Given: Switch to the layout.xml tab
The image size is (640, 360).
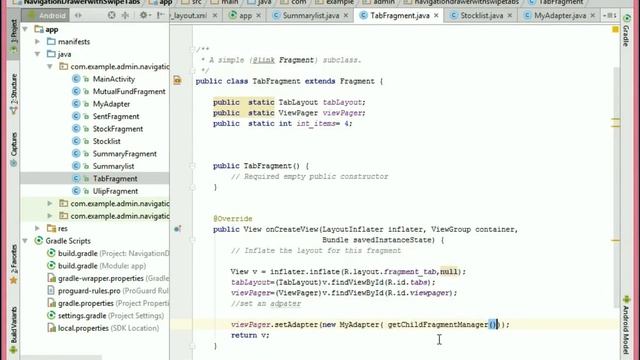Looking at the screenshot, I should 189,16.
